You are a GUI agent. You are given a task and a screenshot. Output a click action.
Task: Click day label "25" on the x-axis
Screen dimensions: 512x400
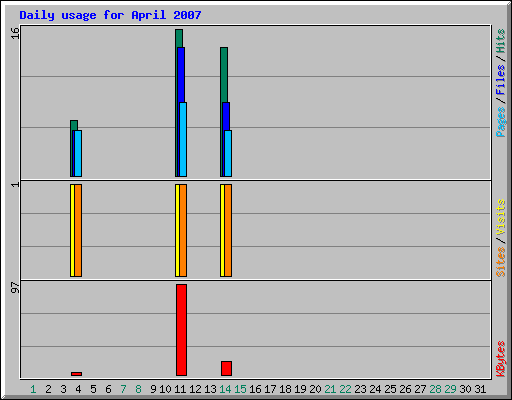(x=390, y=389)
